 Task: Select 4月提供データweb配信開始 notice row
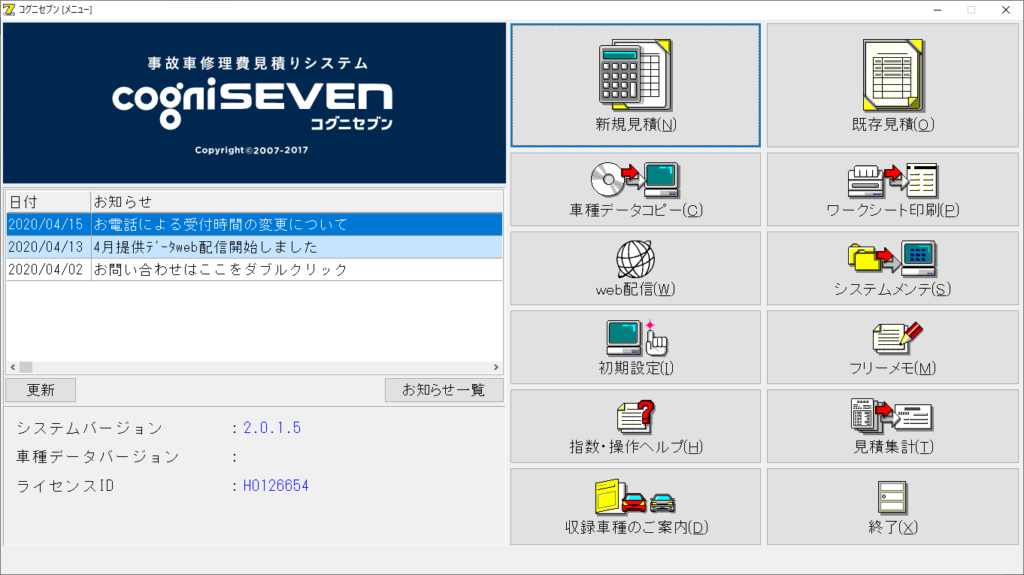[255, 247]
